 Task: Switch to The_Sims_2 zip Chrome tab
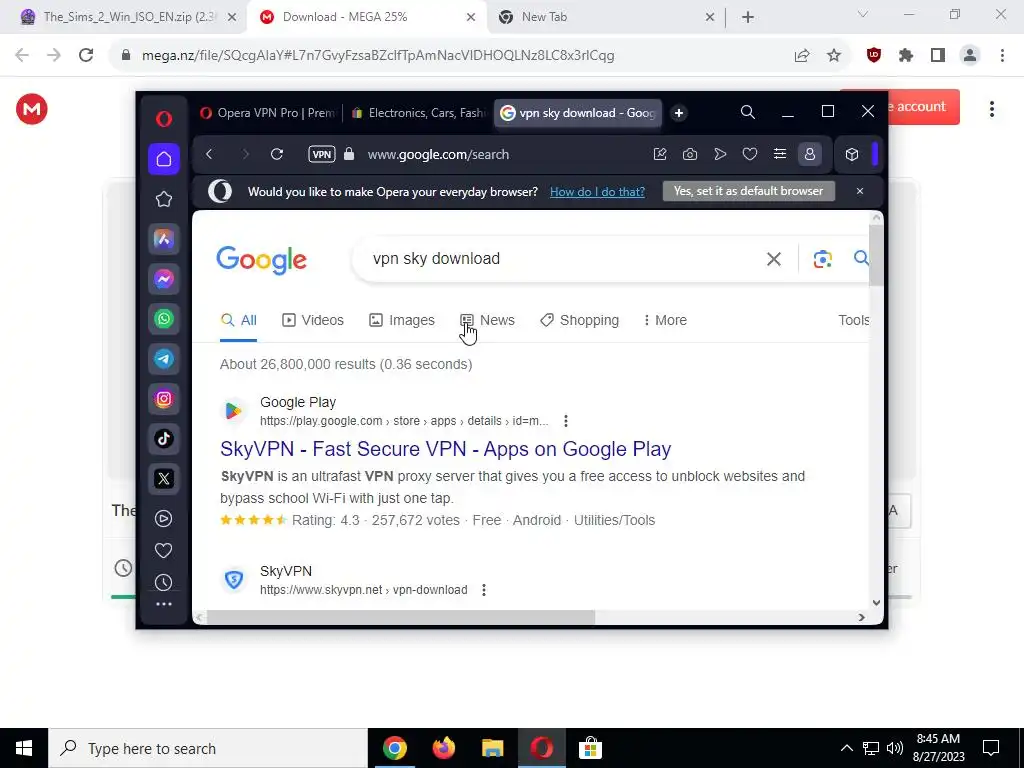click(129, 17)
